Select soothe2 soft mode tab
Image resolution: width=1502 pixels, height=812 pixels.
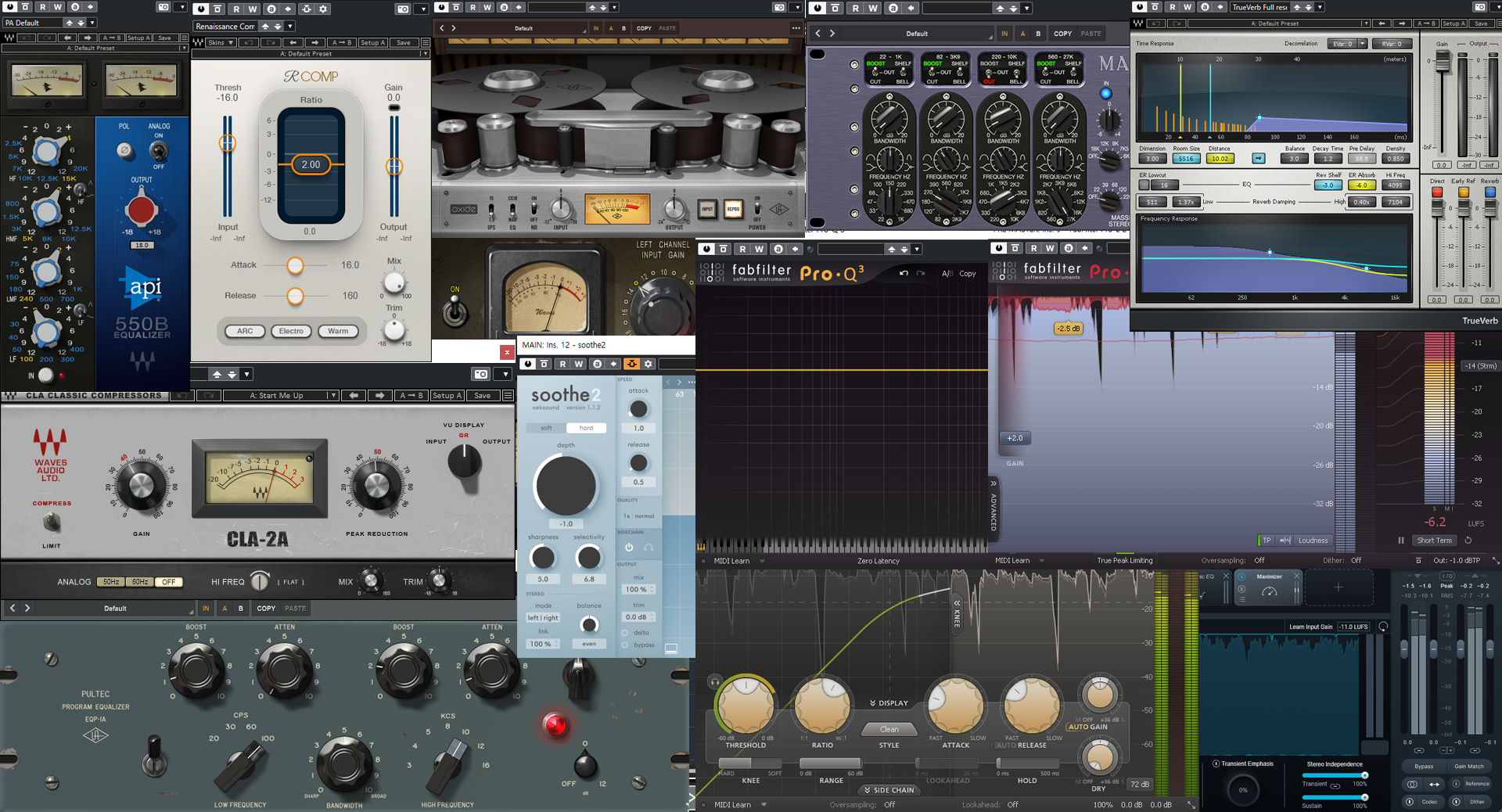pyautogui.click(x=546, y=428)
